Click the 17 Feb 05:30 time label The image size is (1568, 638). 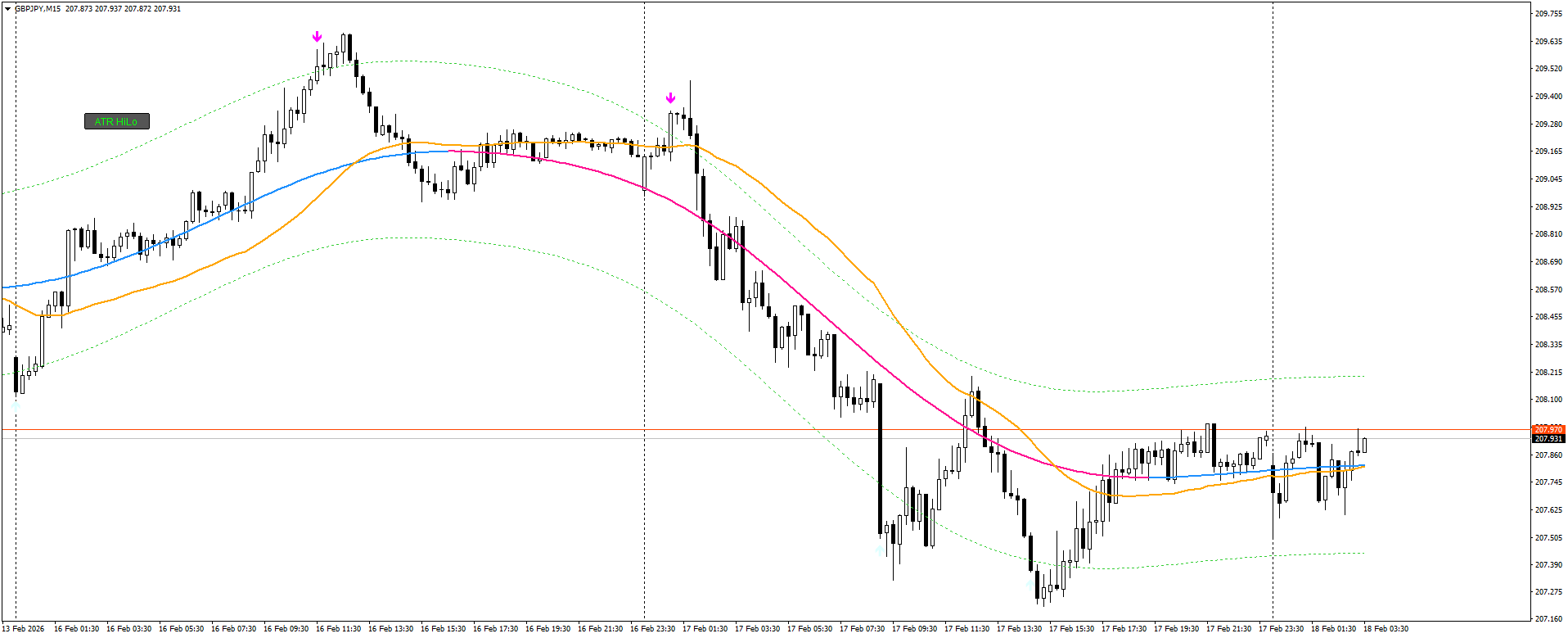click(x=809, y=629)
